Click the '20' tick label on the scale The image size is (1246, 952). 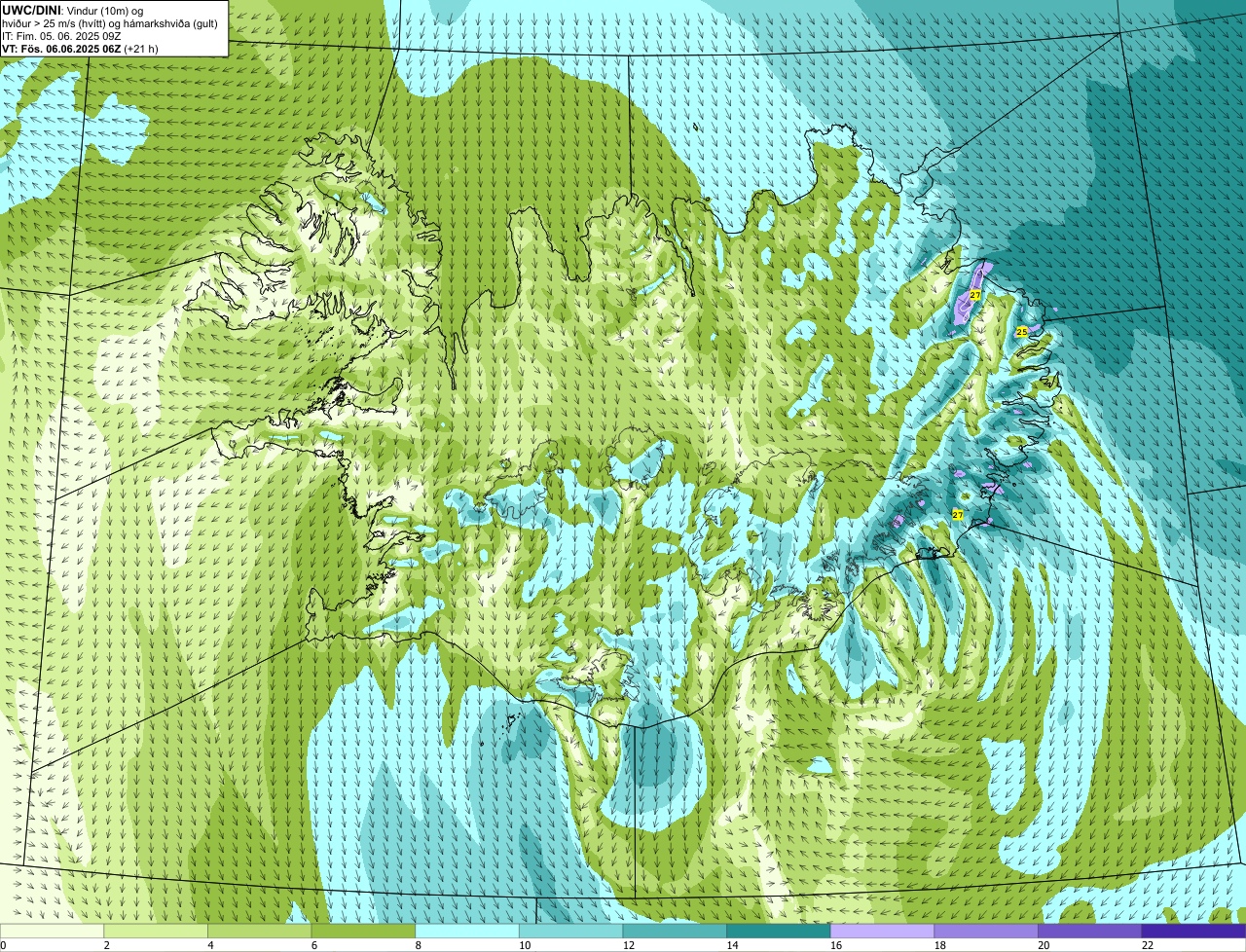1044,945
